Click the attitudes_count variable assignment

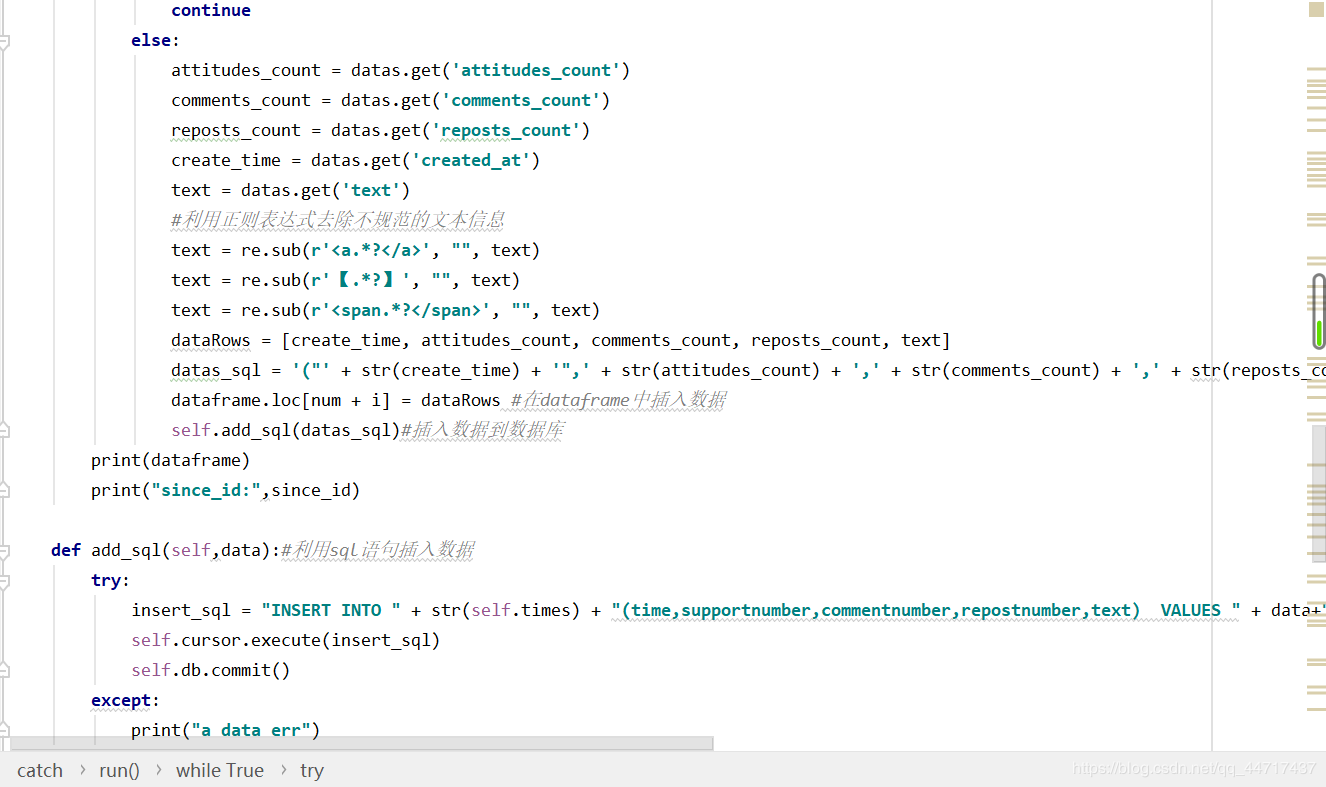point(401,70)
